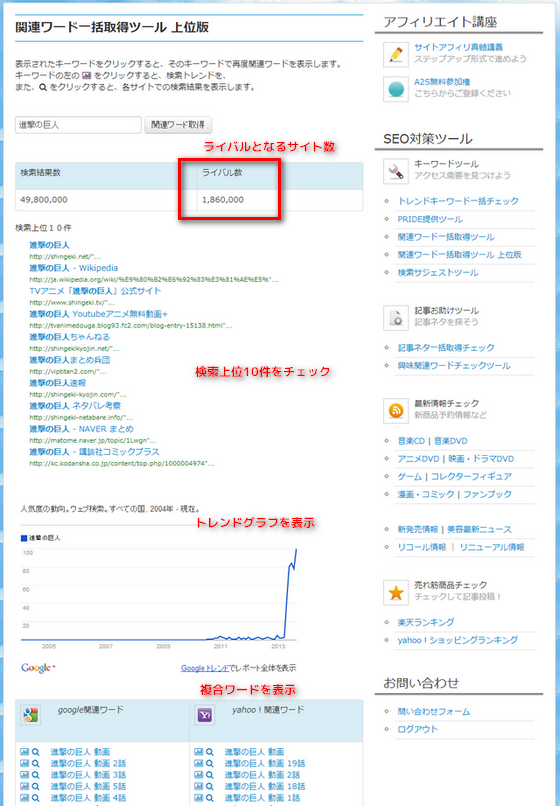Screen dimensions: 560x806
Task: Open trend icon for google row 動画 5話
Action: 24,786
